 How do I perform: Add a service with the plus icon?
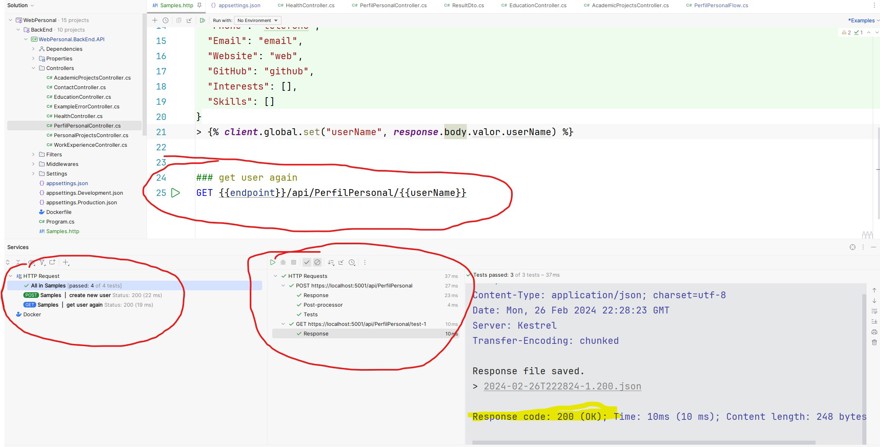pyautogui.click(x=66, y=262)
